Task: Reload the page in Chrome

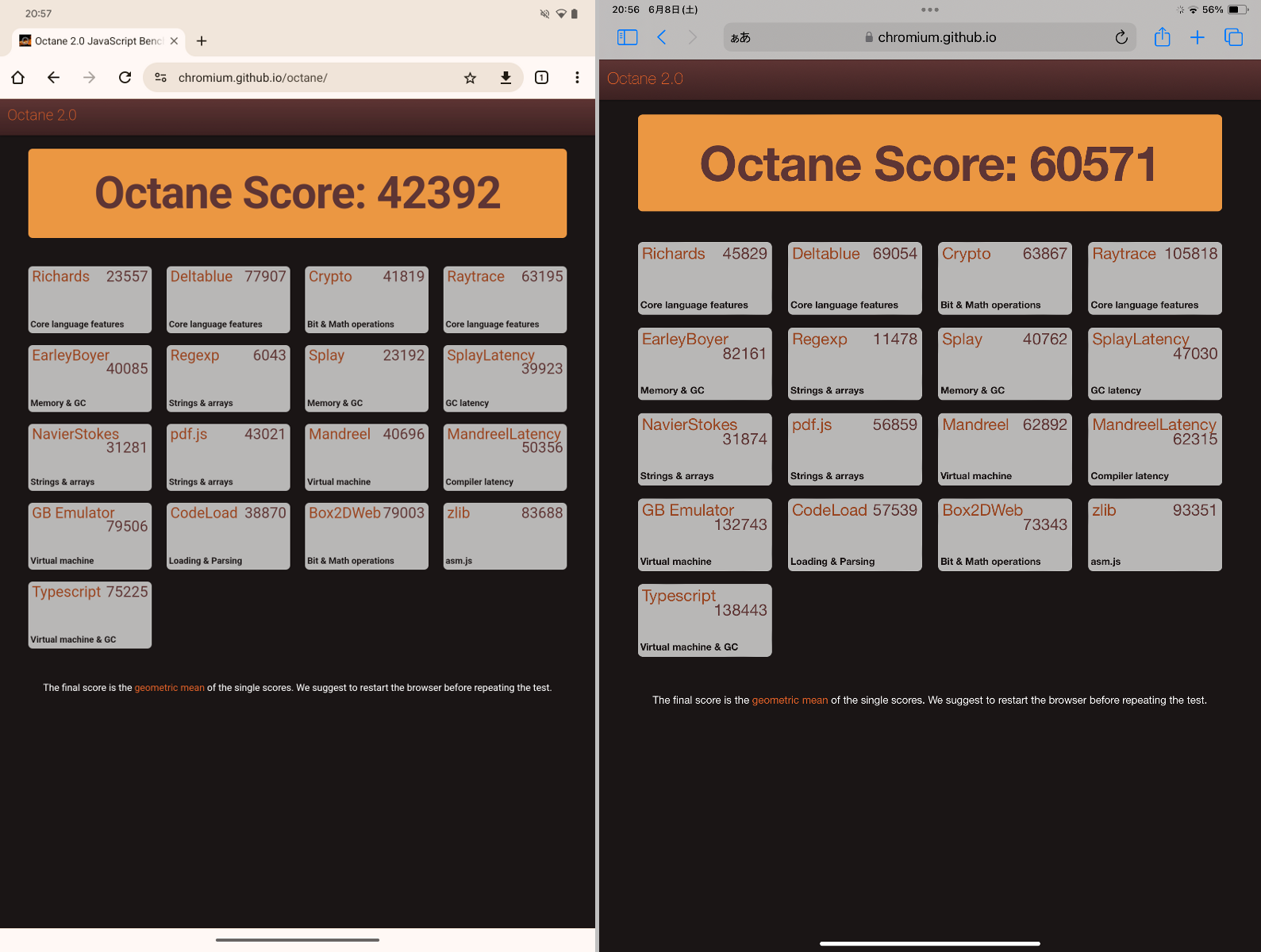Action: (x=125, y=77)
